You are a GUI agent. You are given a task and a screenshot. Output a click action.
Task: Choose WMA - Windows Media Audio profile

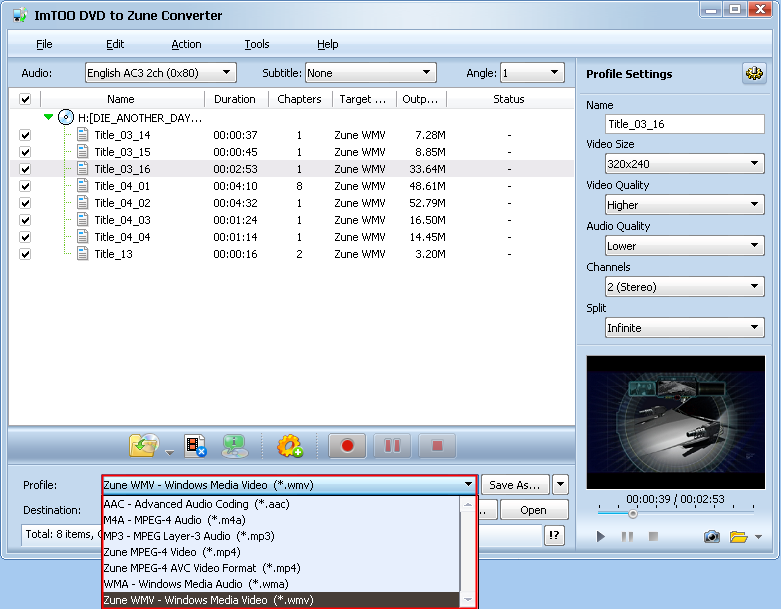click(x=281, y=584)
